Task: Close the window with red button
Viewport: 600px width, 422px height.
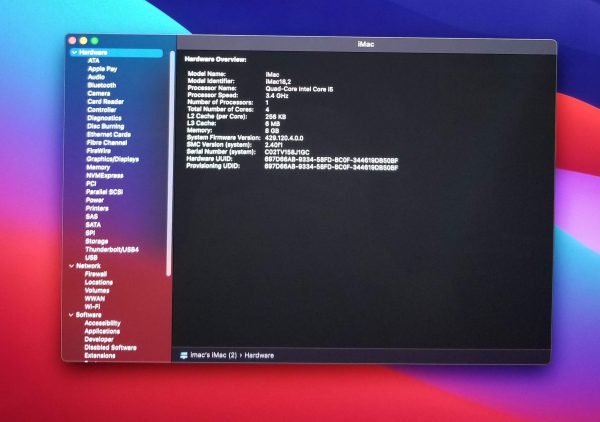Action: click(72, 40)
